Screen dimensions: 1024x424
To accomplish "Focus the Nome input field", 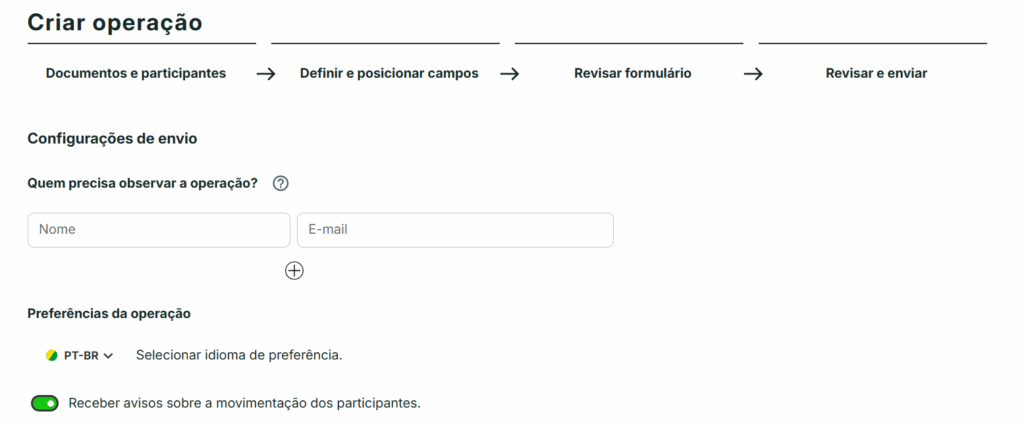I will 159,230.
